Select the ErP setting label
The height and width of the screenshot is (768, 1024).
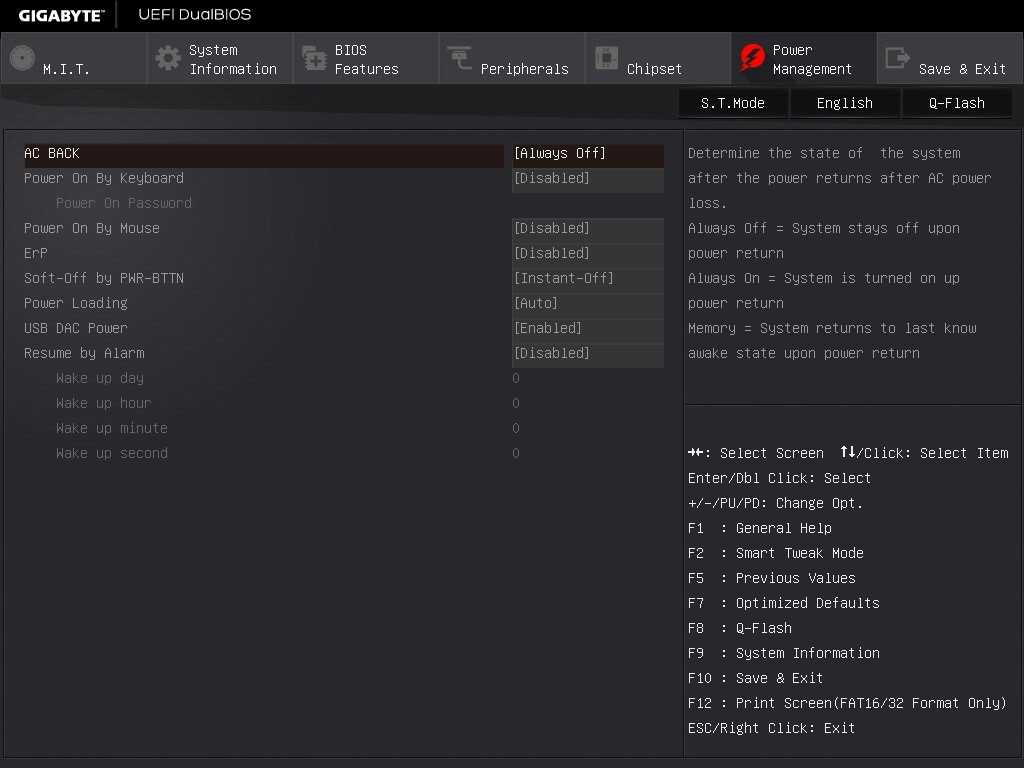[x=35, y=253]
